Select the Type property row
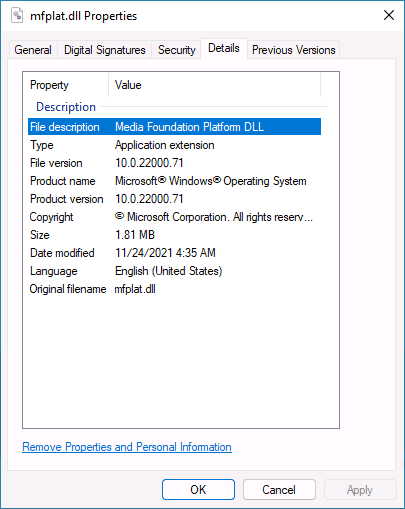Image resolution: width=405 pixels, height=509 pixels. [174, 145]
